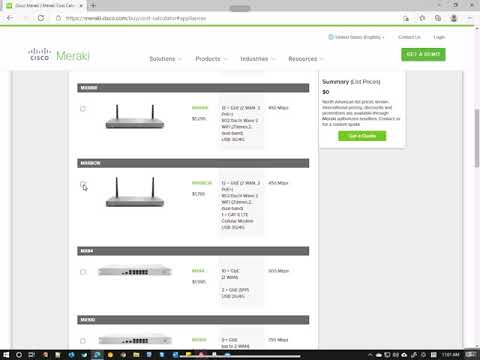Open the browser settings ellipsis menu
This screenshot has width=480, height=360.
(470, 18)
